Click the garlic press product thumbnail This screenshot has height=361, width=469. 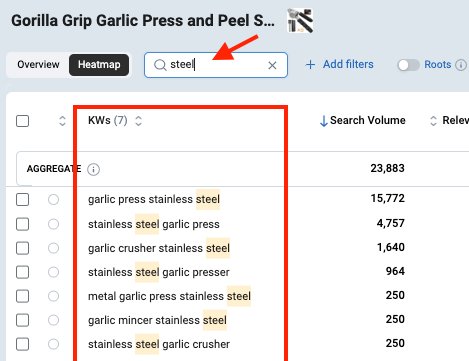(x=300, y=21)
